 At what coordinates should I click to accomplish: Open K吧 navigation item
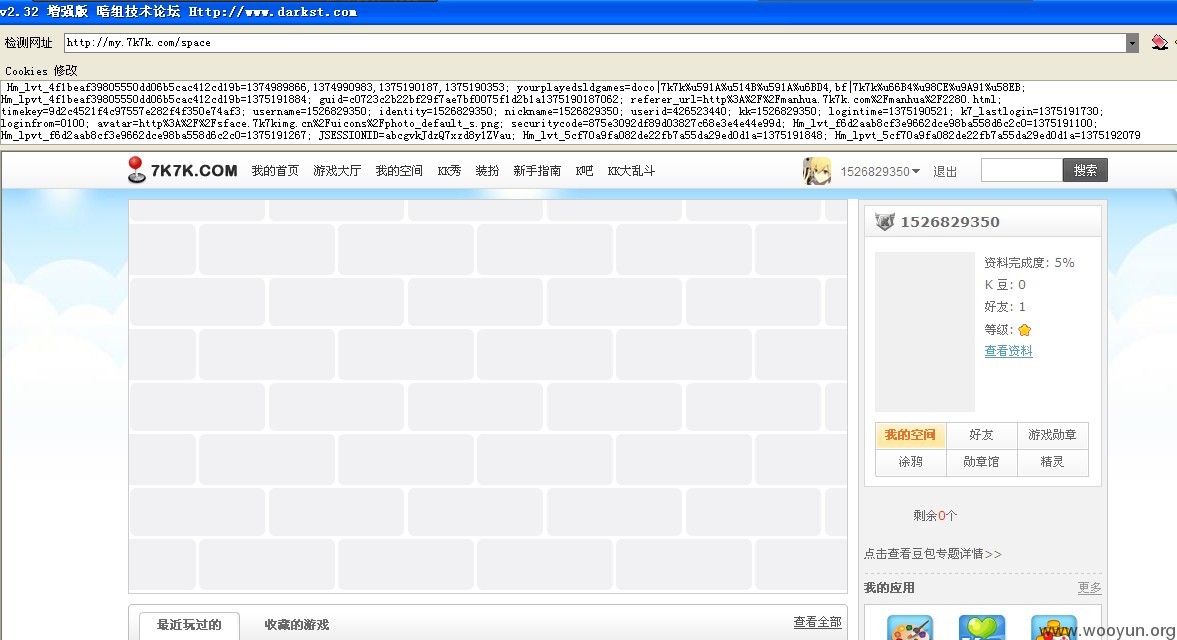[x=584, y=171]
